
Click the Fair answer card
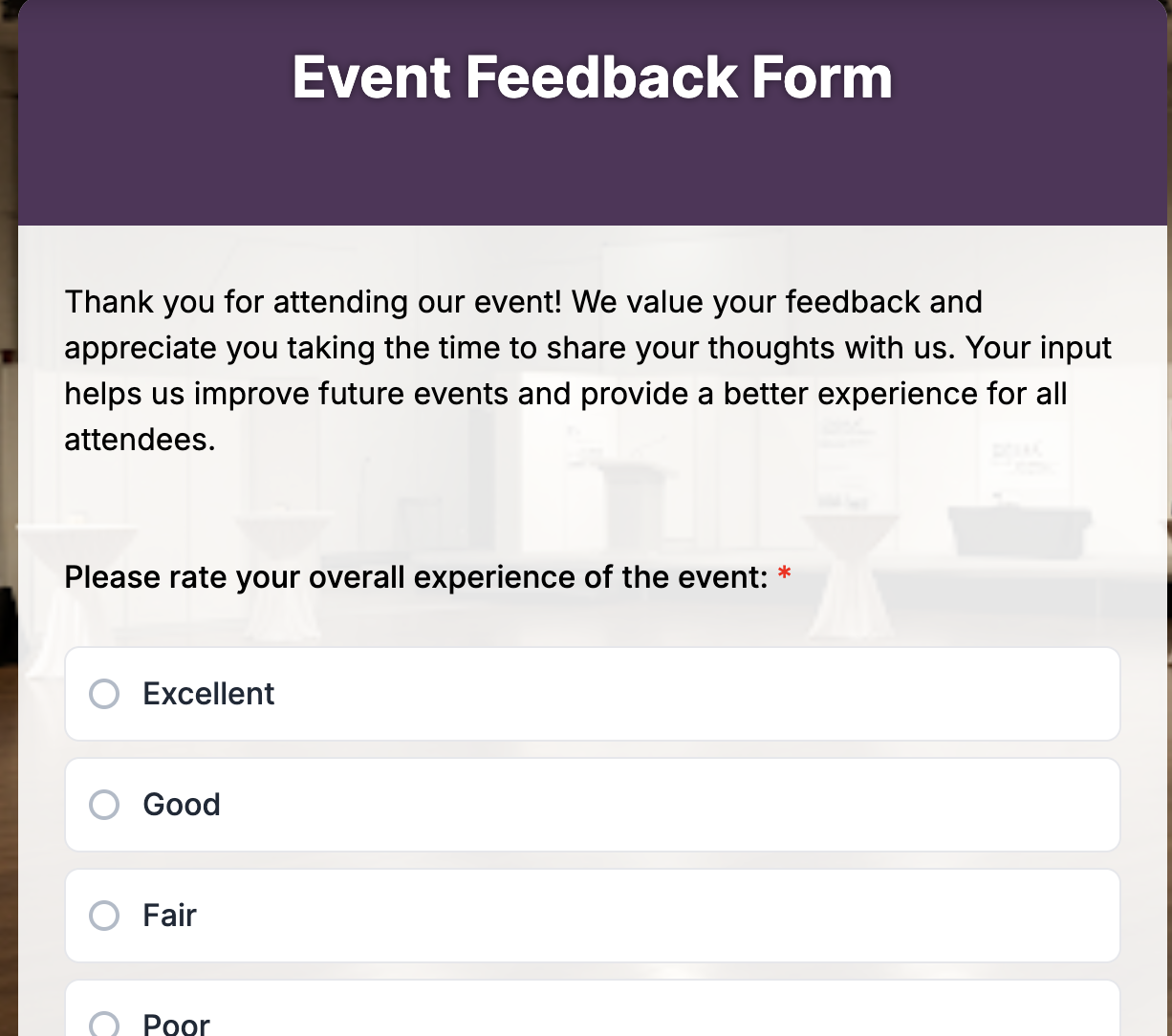coord(592,916)
